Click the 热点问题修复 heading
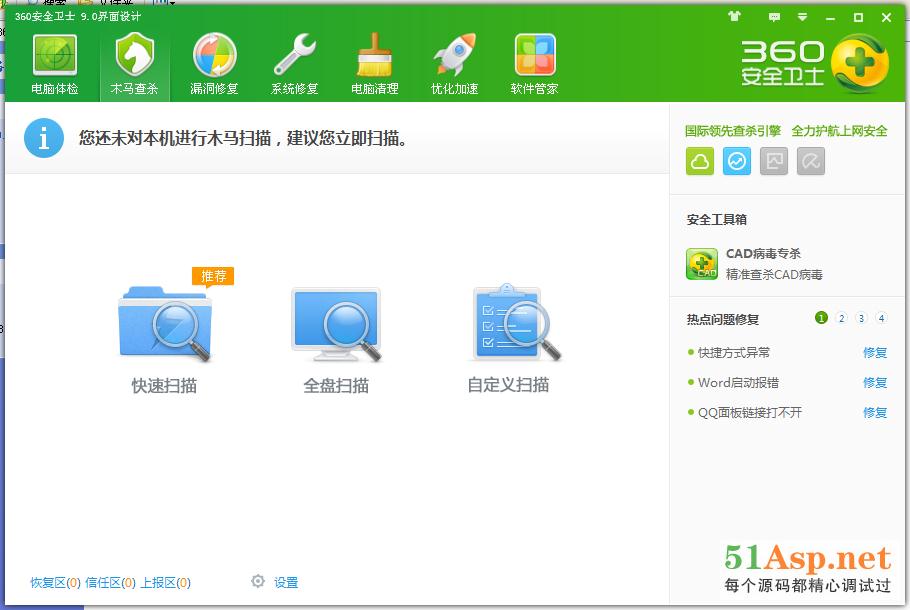910x610 pixels. point(723,319)
